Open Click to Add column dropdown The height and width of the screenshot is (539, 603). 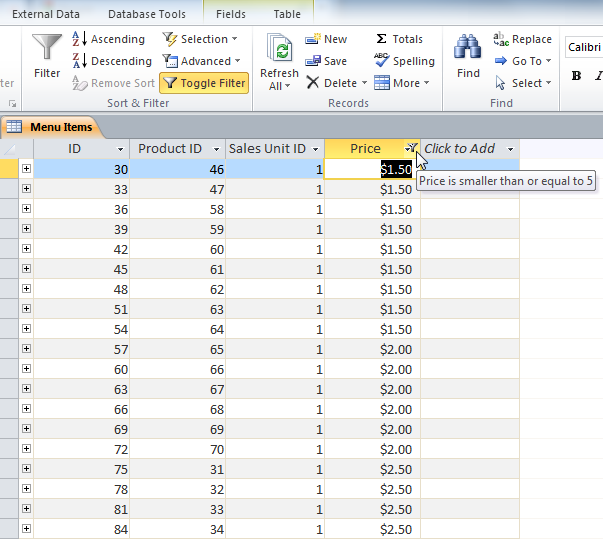pos(510,149)
